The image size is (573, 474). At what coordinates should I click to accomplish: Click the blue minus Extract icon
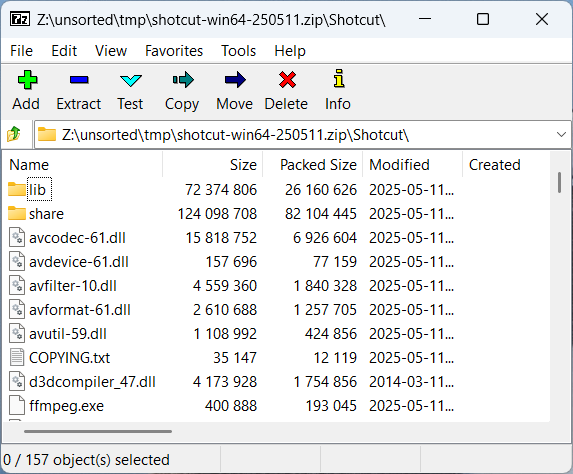(79, 80)
